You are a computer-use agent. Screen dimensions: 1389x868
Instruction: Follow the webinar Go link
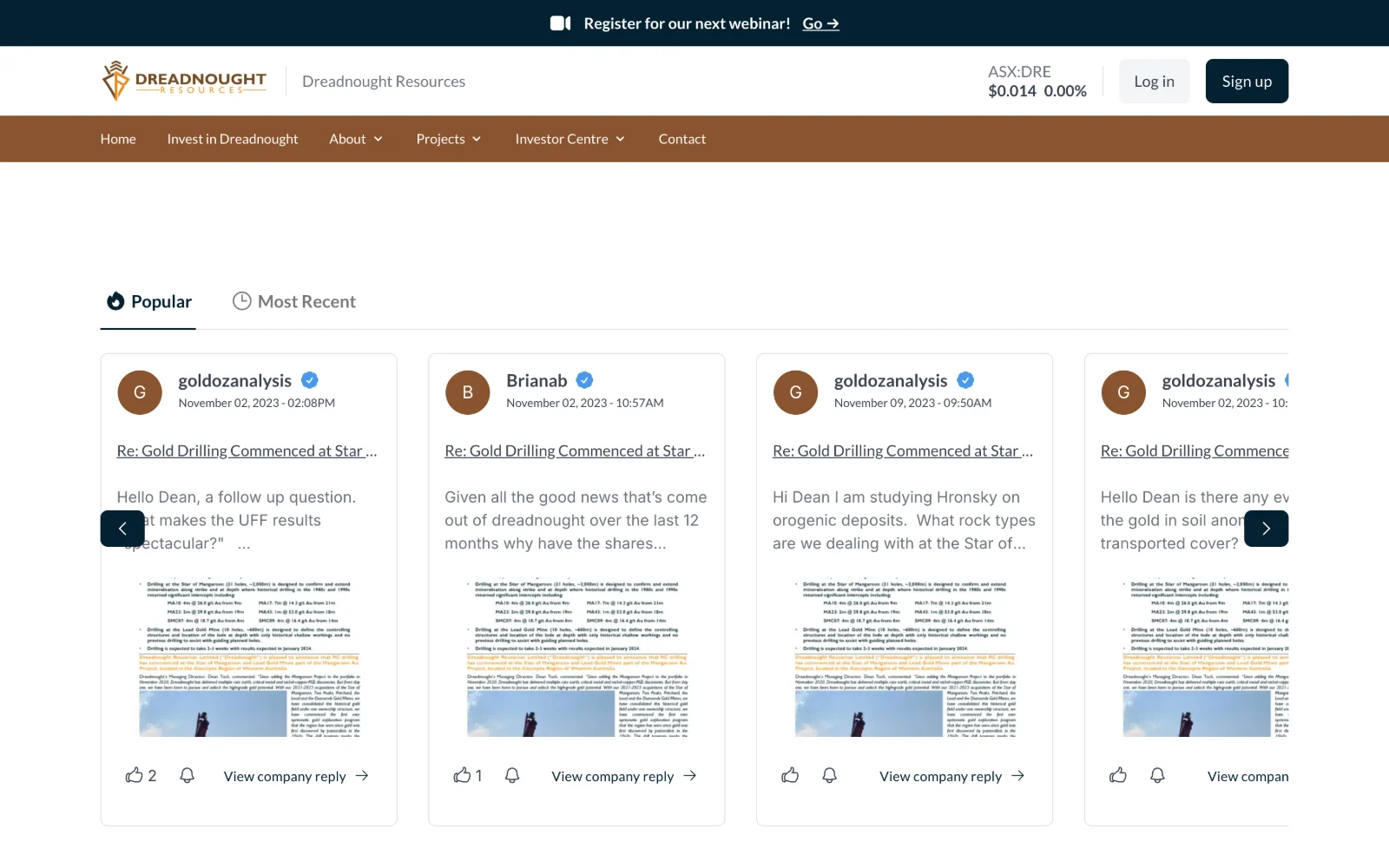pyautogui.click(x=820, y=23)
